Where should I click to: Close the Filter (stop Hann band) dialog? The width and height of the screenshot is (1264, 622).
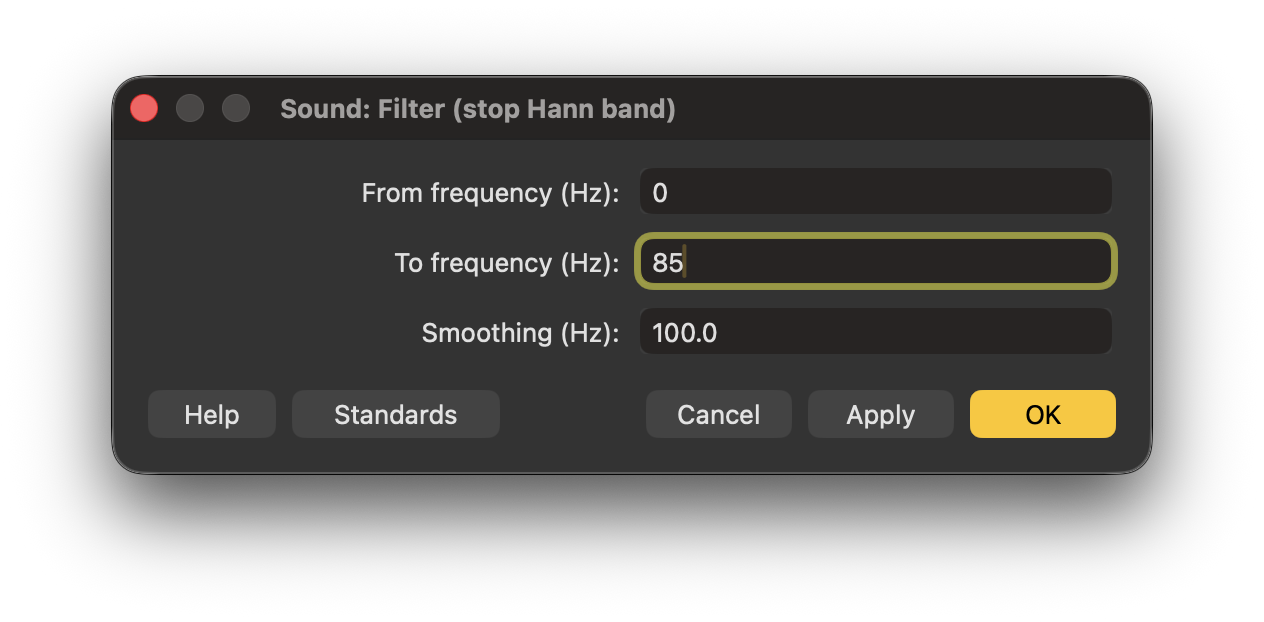coord(144,108)
